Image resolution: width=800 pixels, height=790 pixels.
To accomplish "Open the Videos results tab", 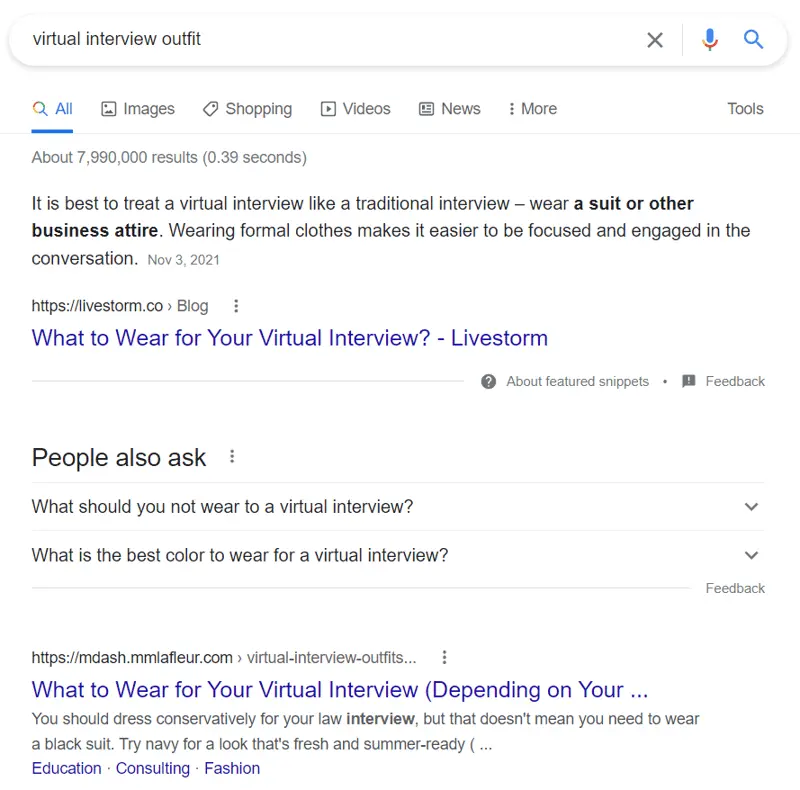I will coord(355,109).
